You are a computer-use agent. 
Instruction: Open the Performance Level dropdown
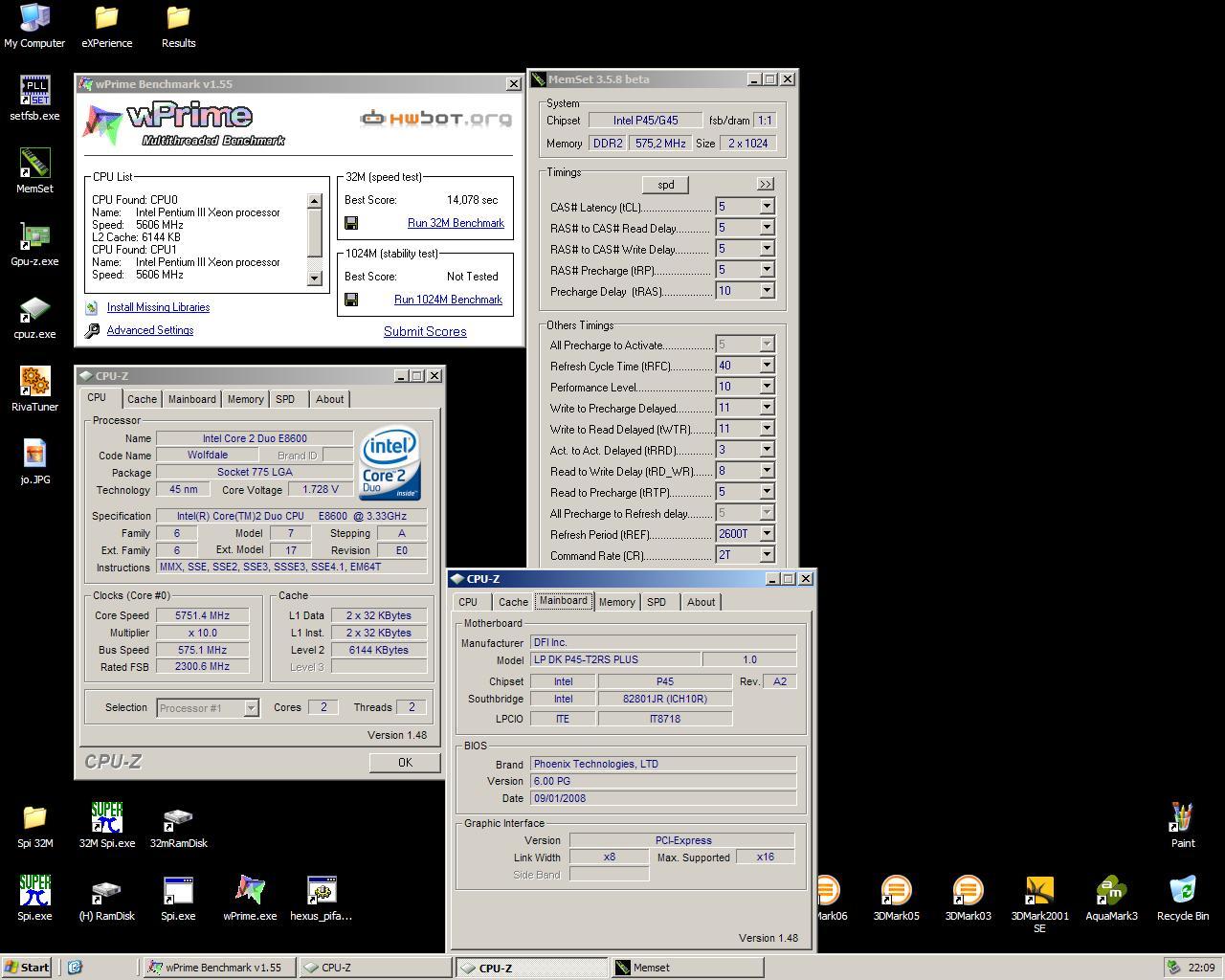click(767, 387)
